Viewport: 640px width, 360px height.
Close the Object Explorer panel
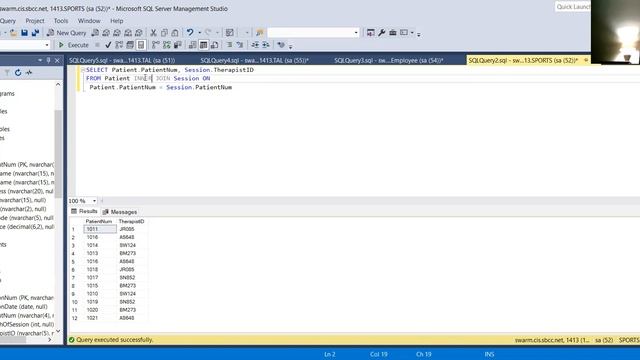coord(57,60)
